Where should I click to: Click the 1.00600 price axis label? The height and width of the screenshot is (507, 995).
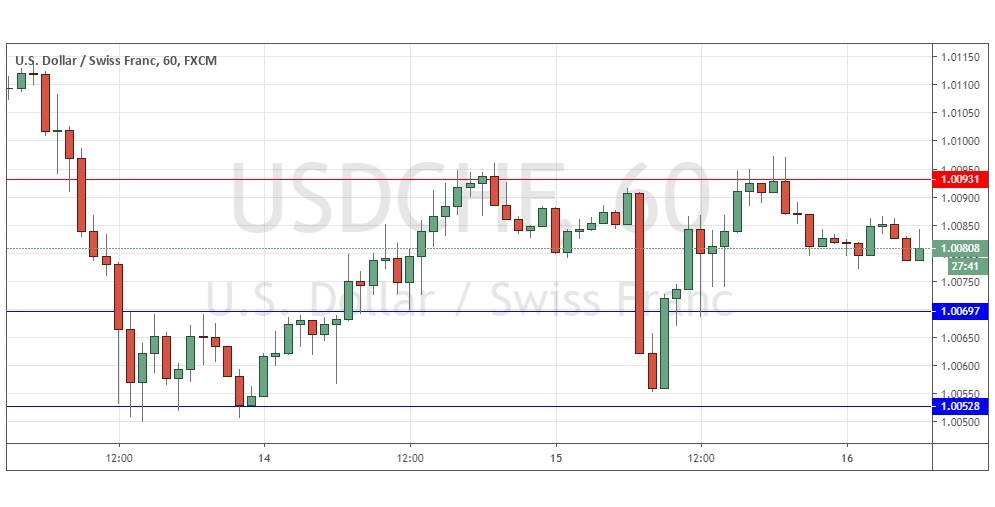point(959,366)
